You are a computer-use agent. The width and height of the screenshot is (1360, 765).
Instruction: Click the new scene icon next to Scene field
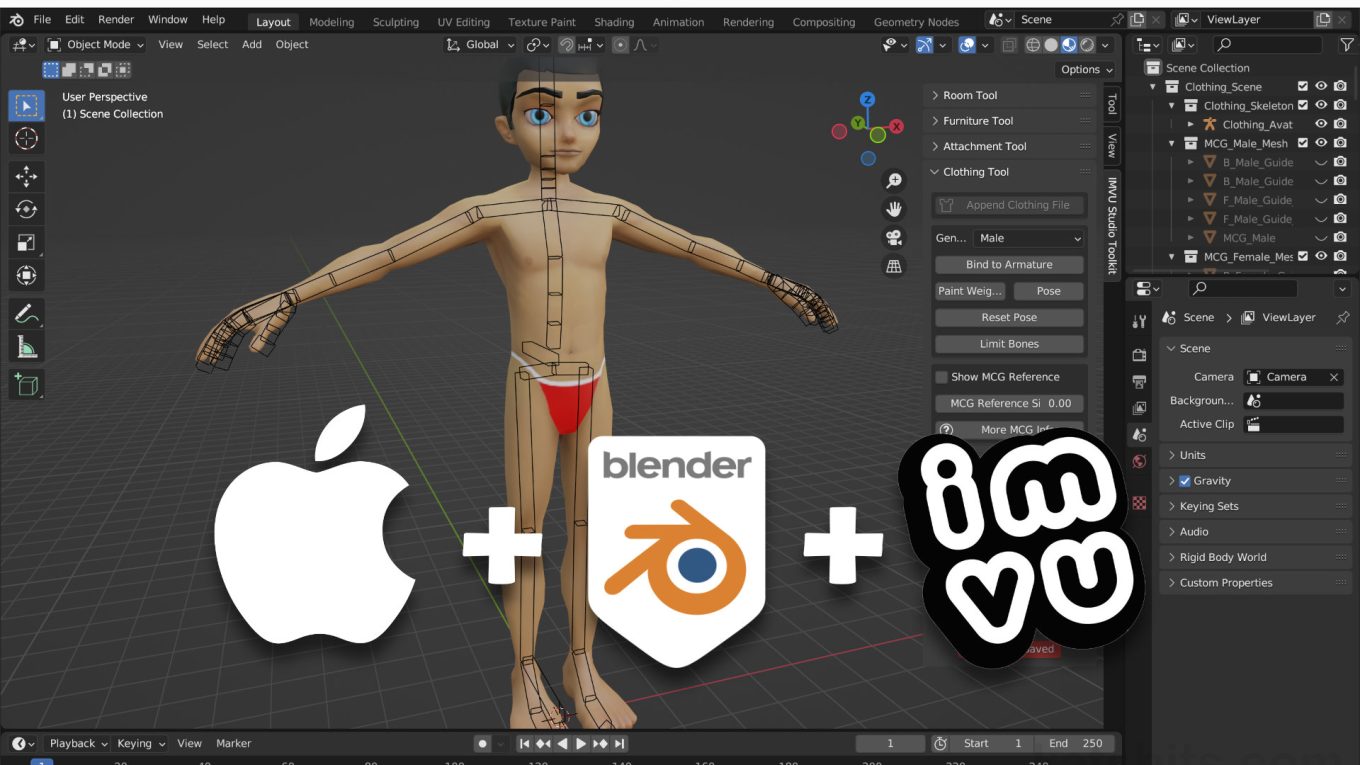tap(1137, 20)
